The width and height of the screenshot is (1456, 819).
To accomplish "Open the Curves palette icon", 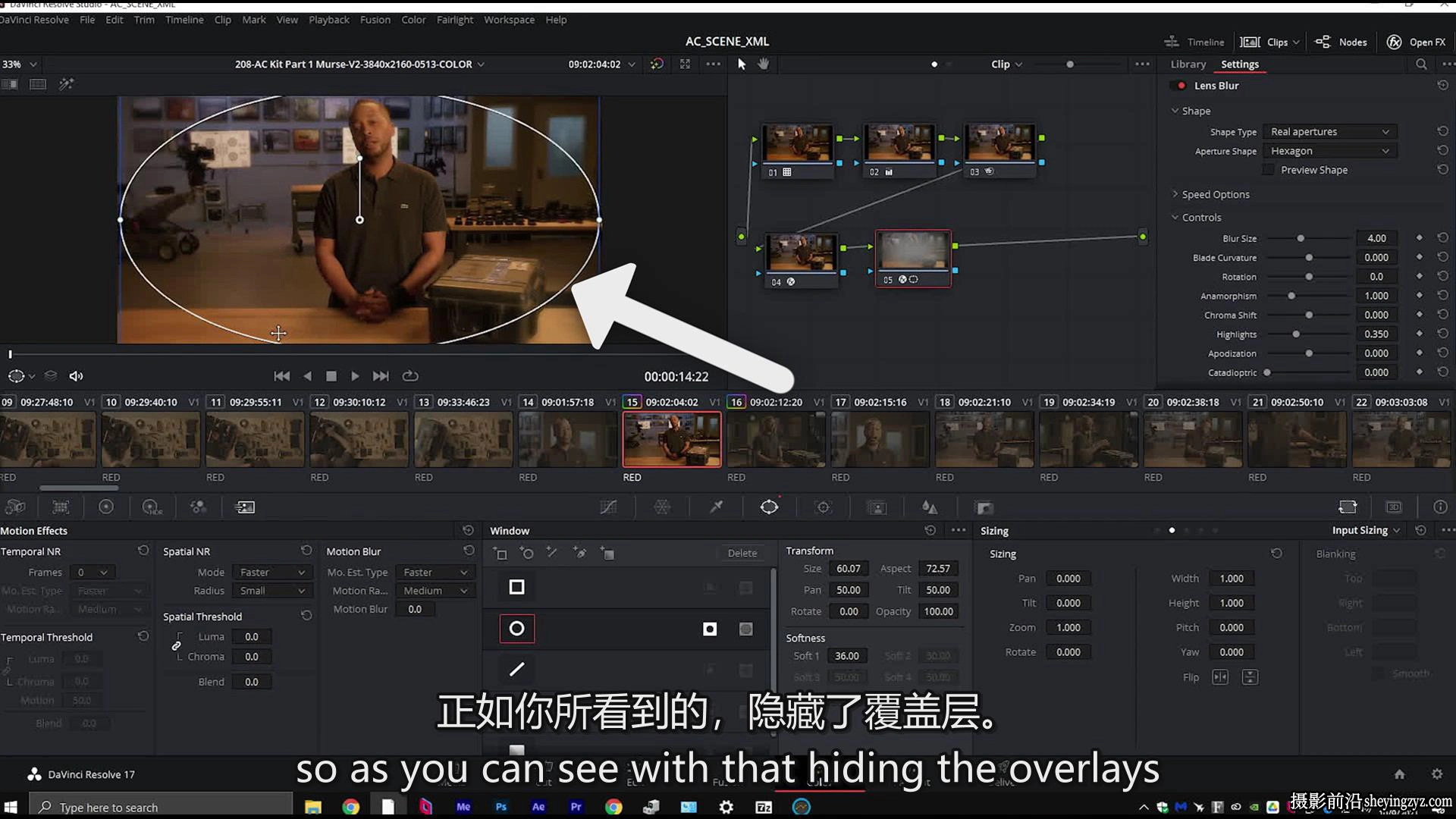I will tap(608, 507).
